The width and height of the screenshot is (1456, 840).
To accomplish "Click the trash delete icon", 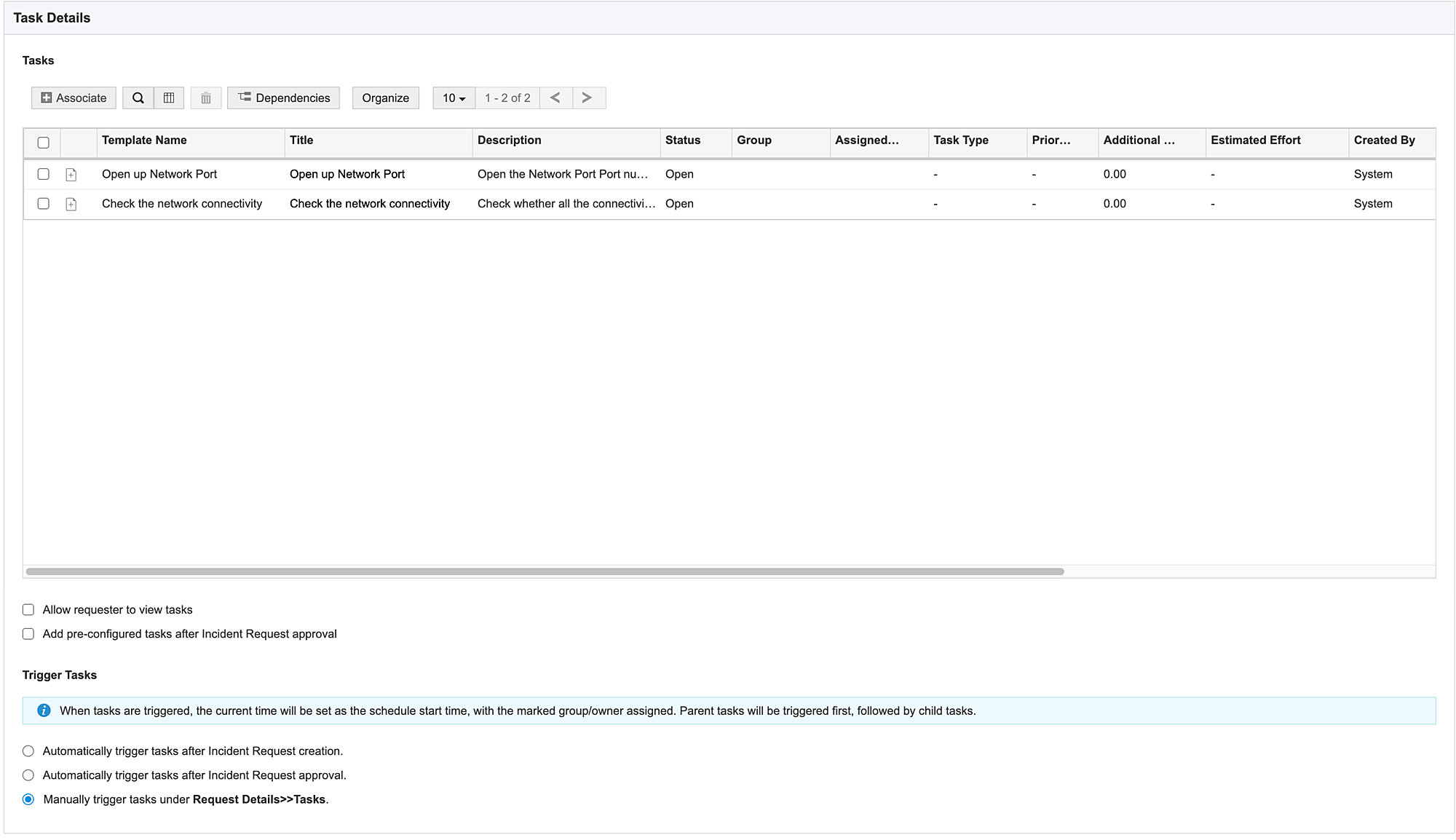I will pos(206,98).
